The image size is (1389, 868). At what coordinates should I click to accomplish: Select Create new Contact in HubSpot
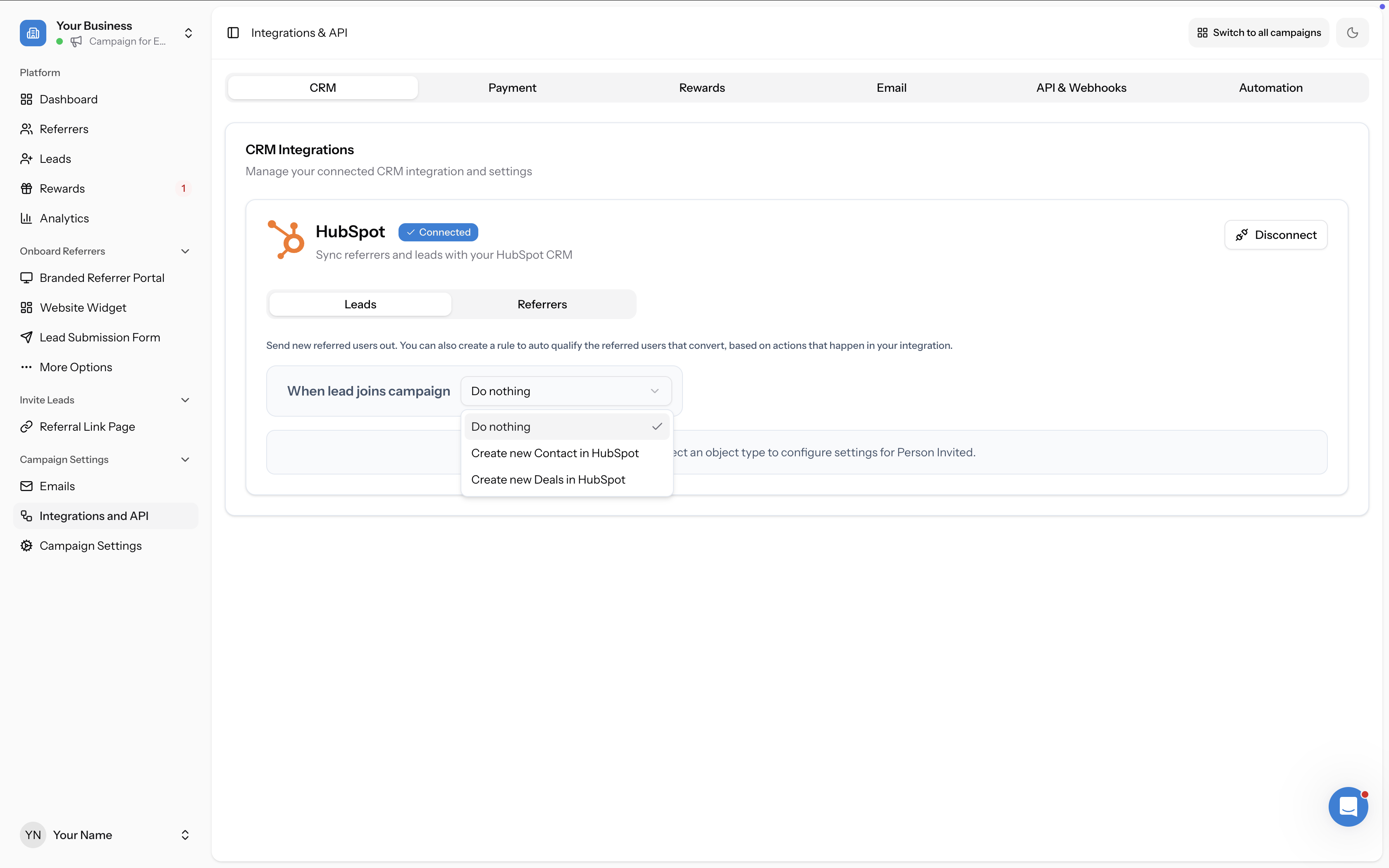[x=554, y=453]
